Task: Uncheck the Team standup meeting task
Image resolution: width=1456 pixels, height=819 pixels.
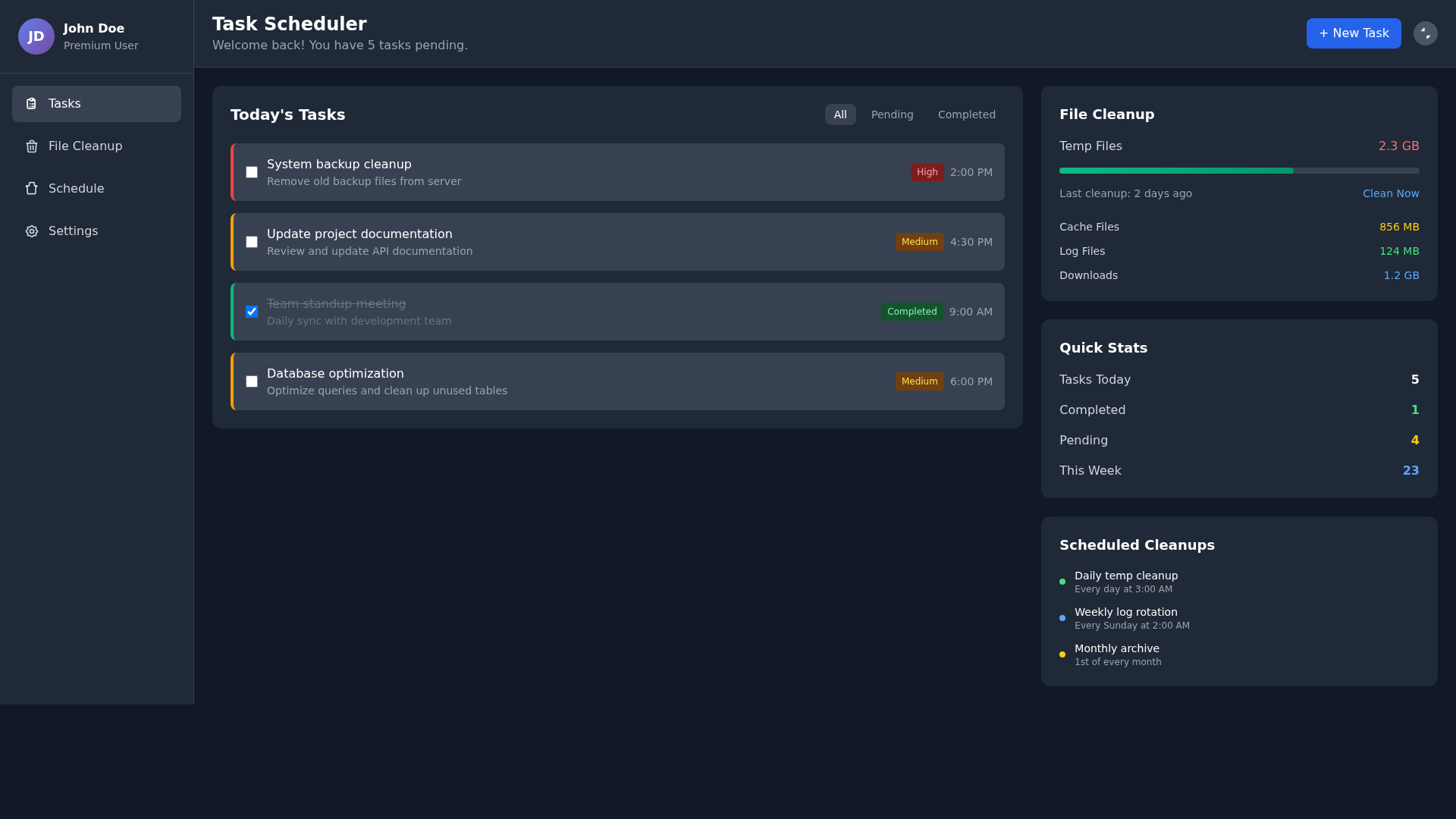Action: pyautogui.click(x=251, y=312)
